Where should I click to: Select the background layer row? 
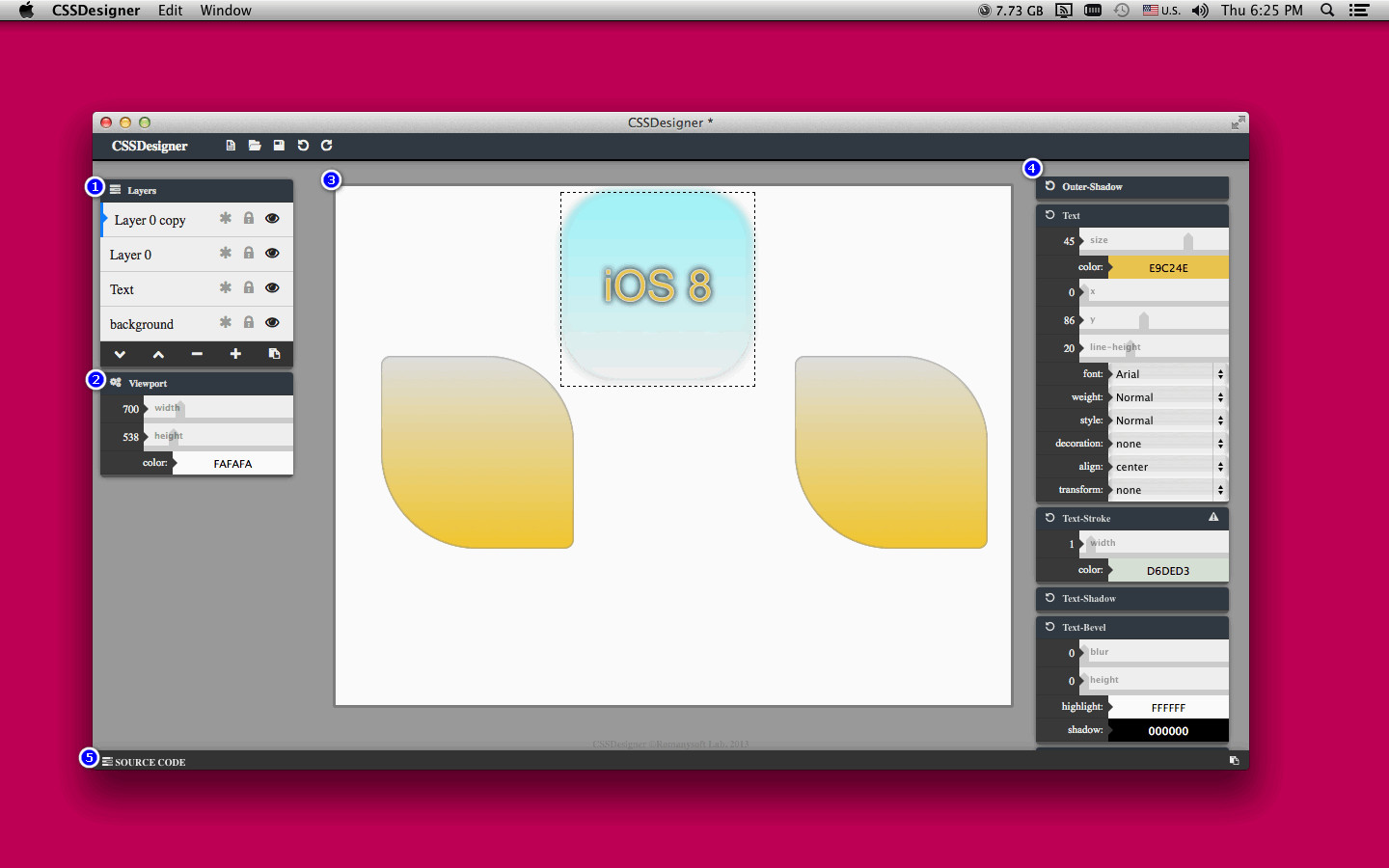[197, 324]
